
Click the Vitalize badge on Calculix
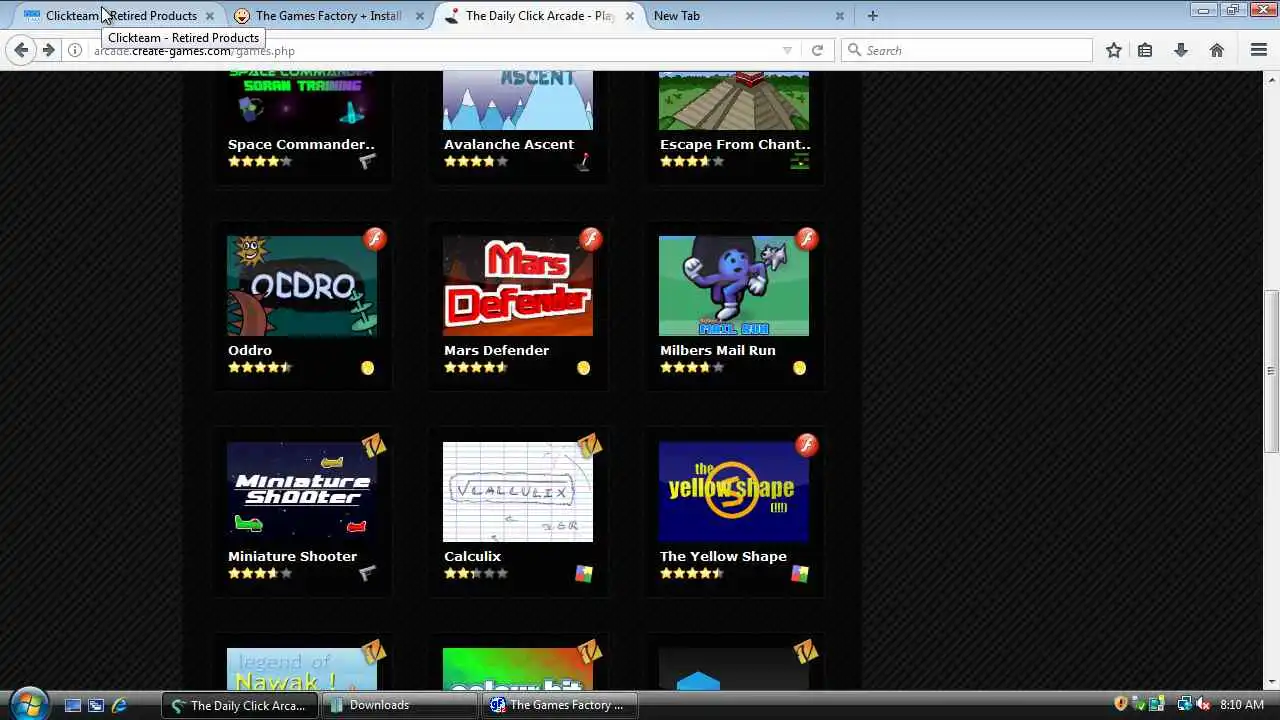(x=591, y=445)
